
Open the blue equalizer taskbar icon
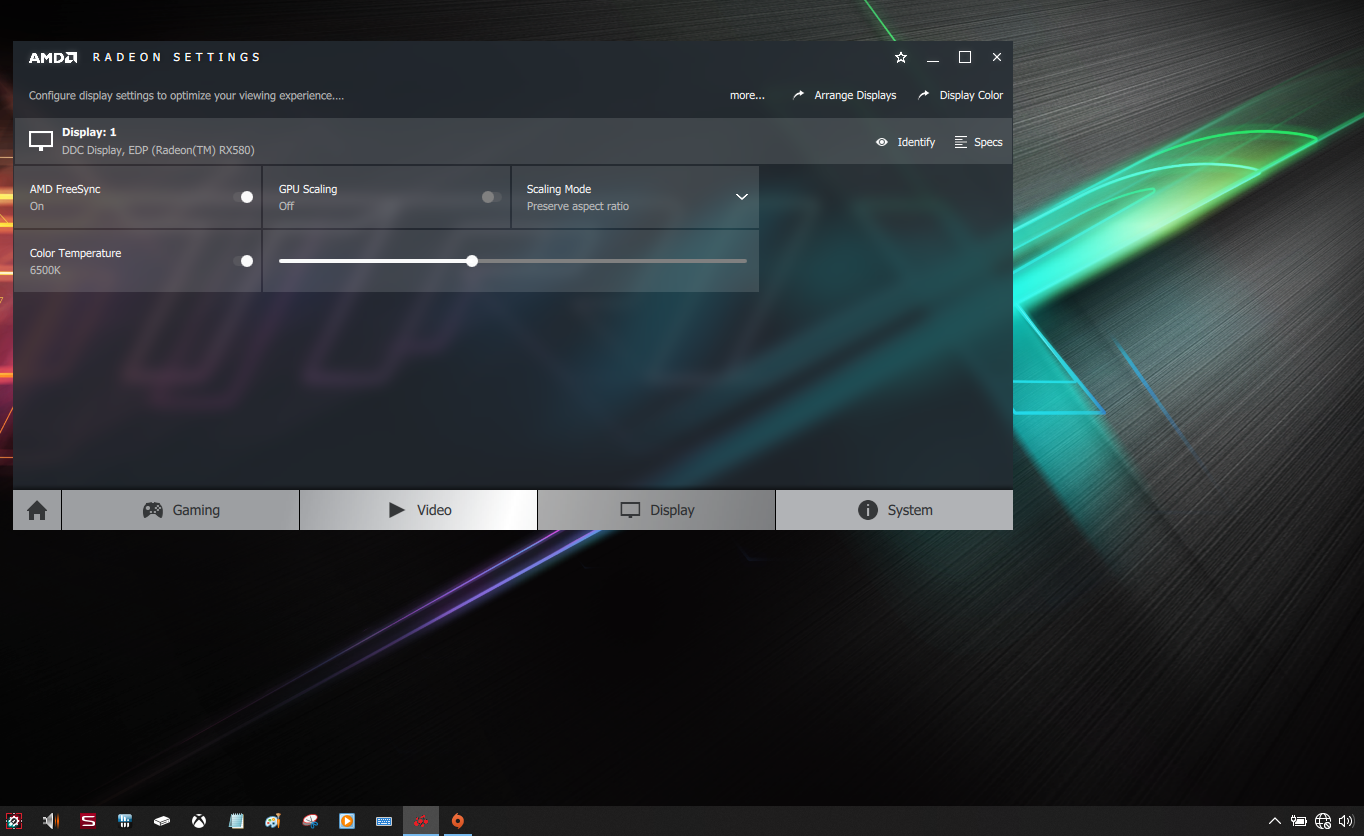(125, 821)
